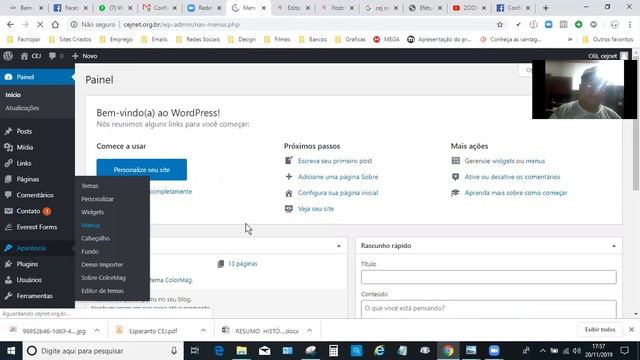Select Personalizar in Aparência flyout

tap(97, 199)
